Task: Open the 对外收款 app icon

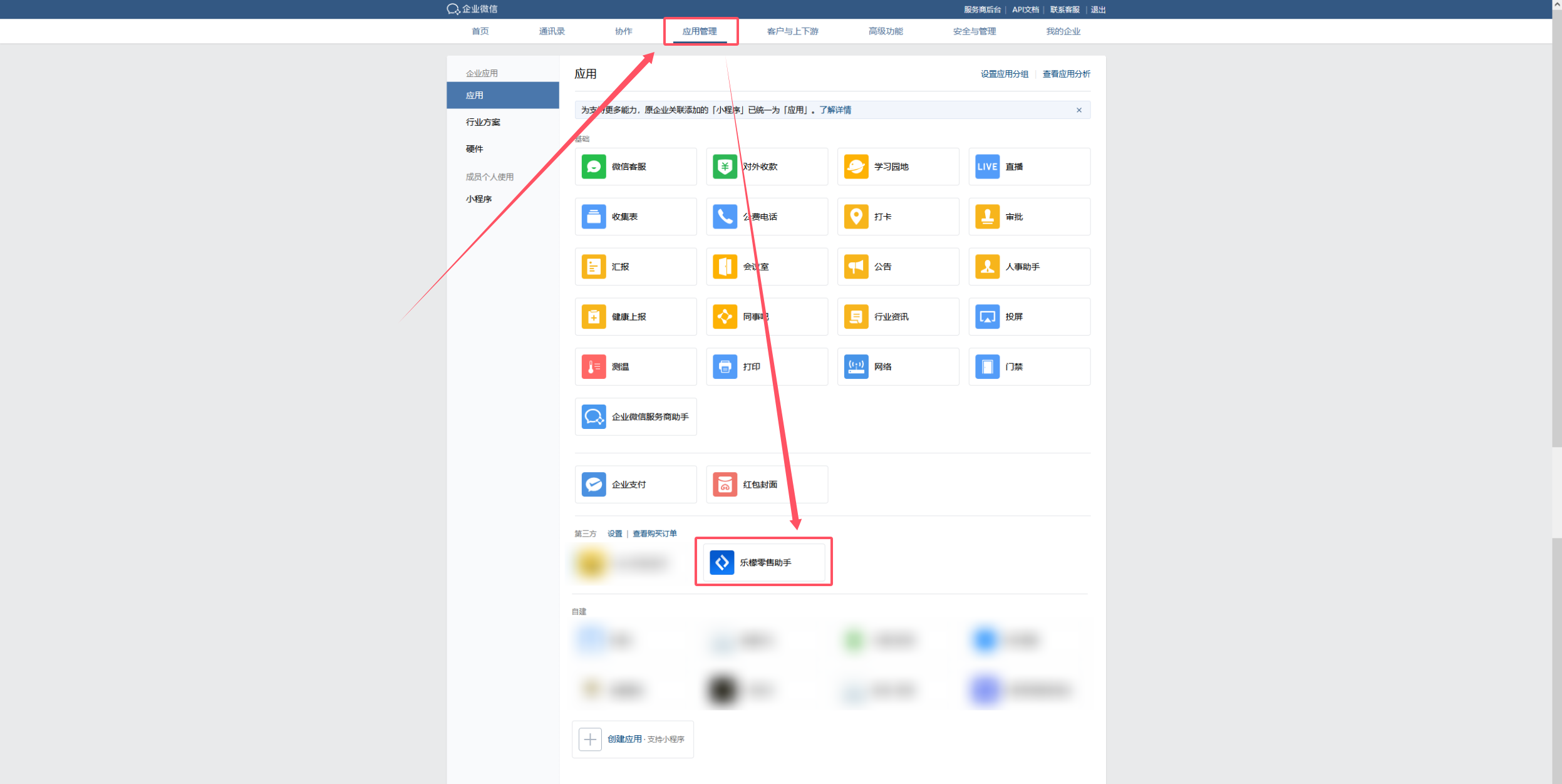Action: [x=725, y=167]
